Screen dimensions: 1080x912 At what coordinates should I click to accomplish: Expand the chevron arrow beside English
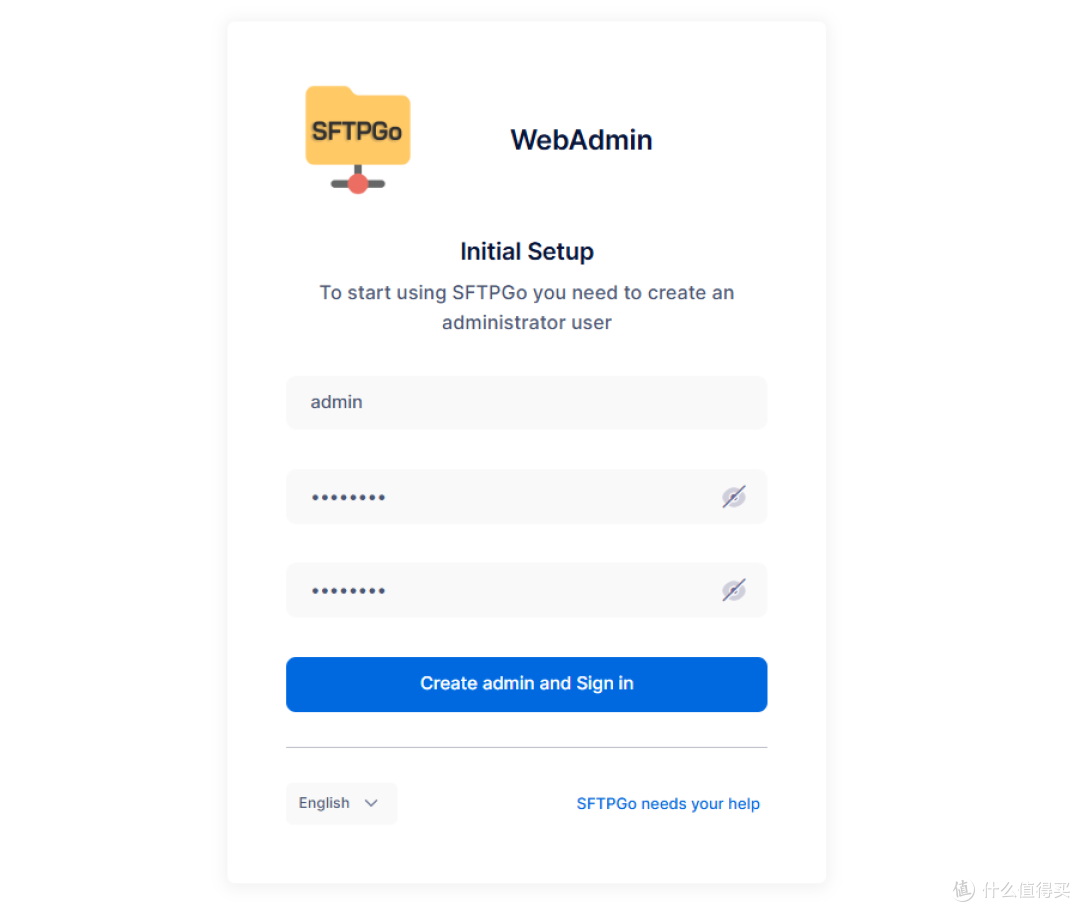(371, 803)
